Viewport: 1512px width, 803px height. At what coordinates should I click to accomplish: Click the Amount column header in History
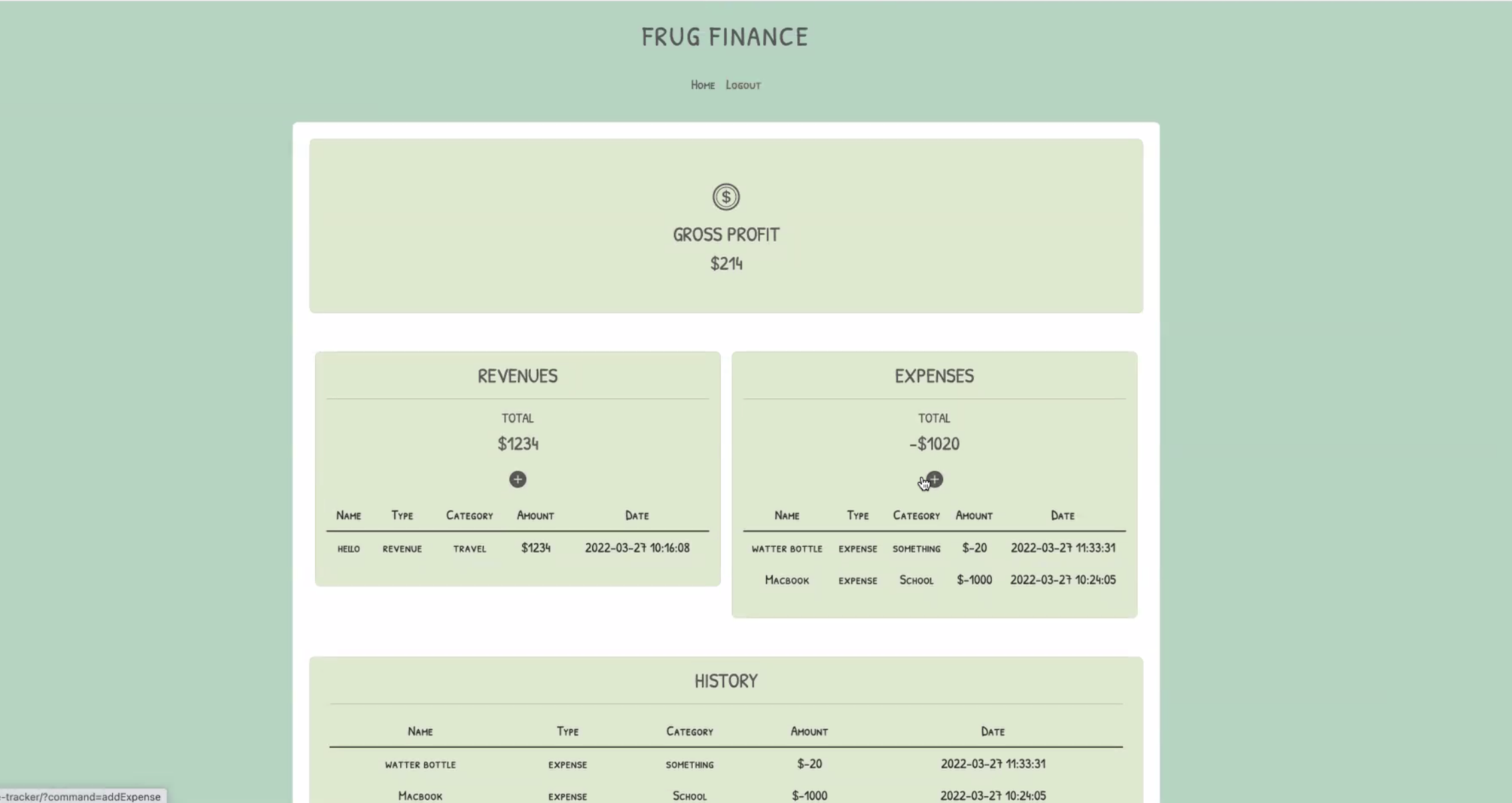808,731
